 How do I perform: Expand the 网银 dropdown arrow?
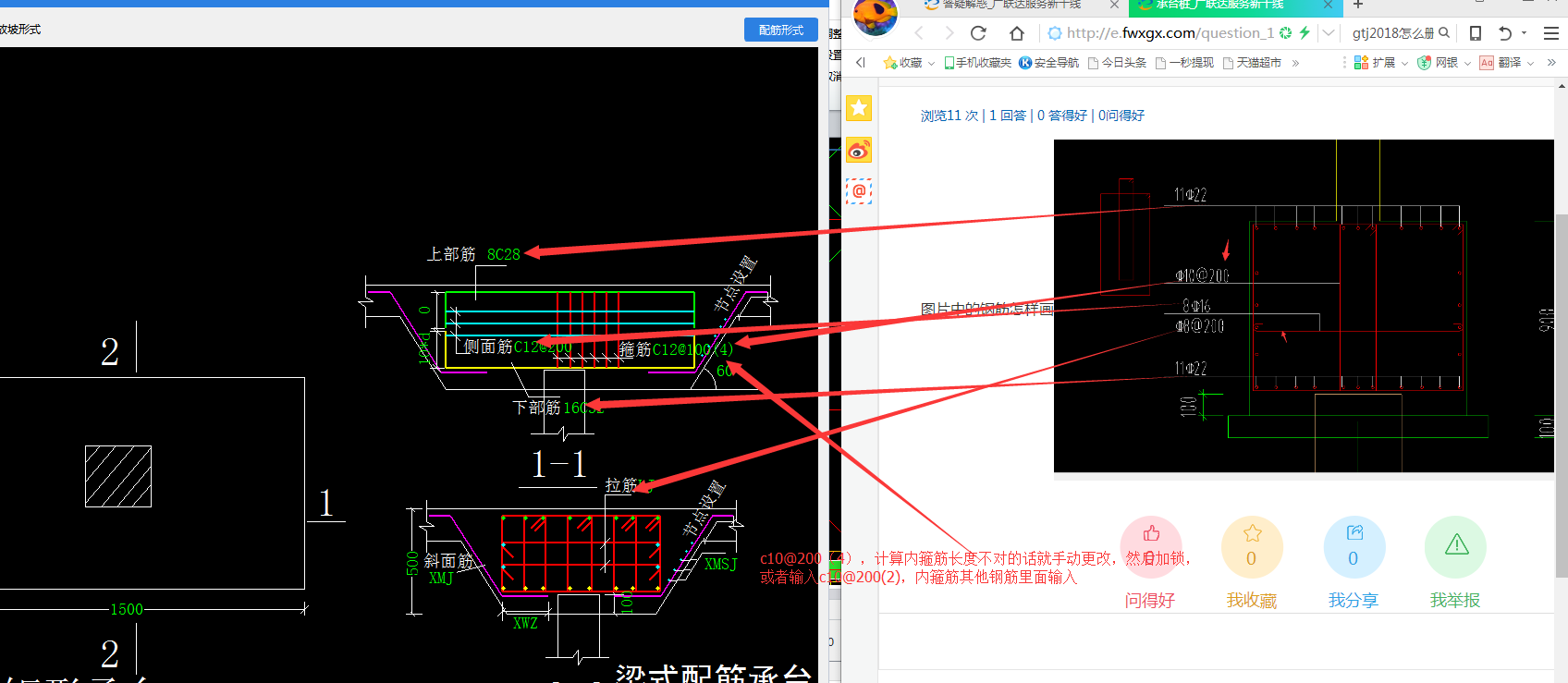tap(1467, 63)
